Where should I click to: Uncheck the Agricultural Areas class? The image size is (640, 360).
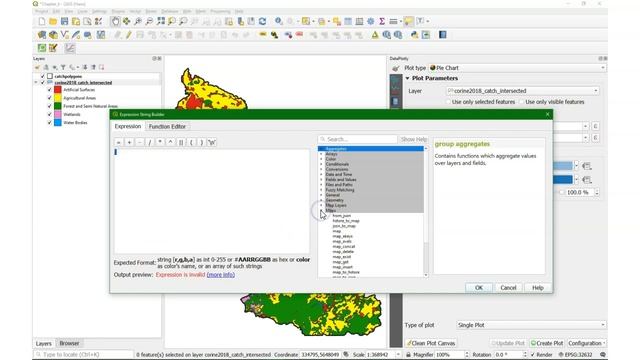click(x=49, y=98)
